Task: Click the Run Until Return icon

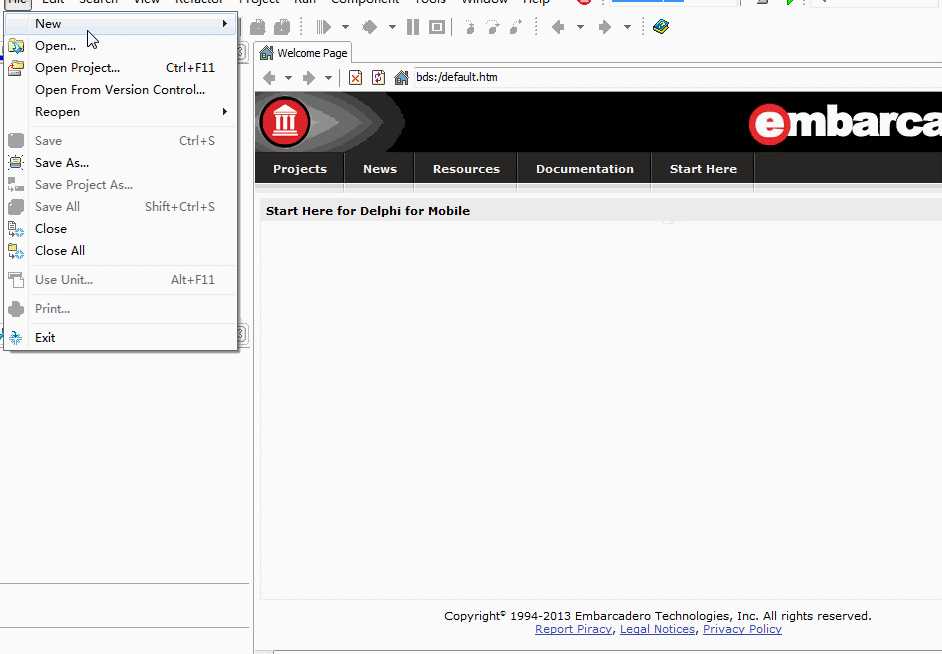Action: click(515, 27)
